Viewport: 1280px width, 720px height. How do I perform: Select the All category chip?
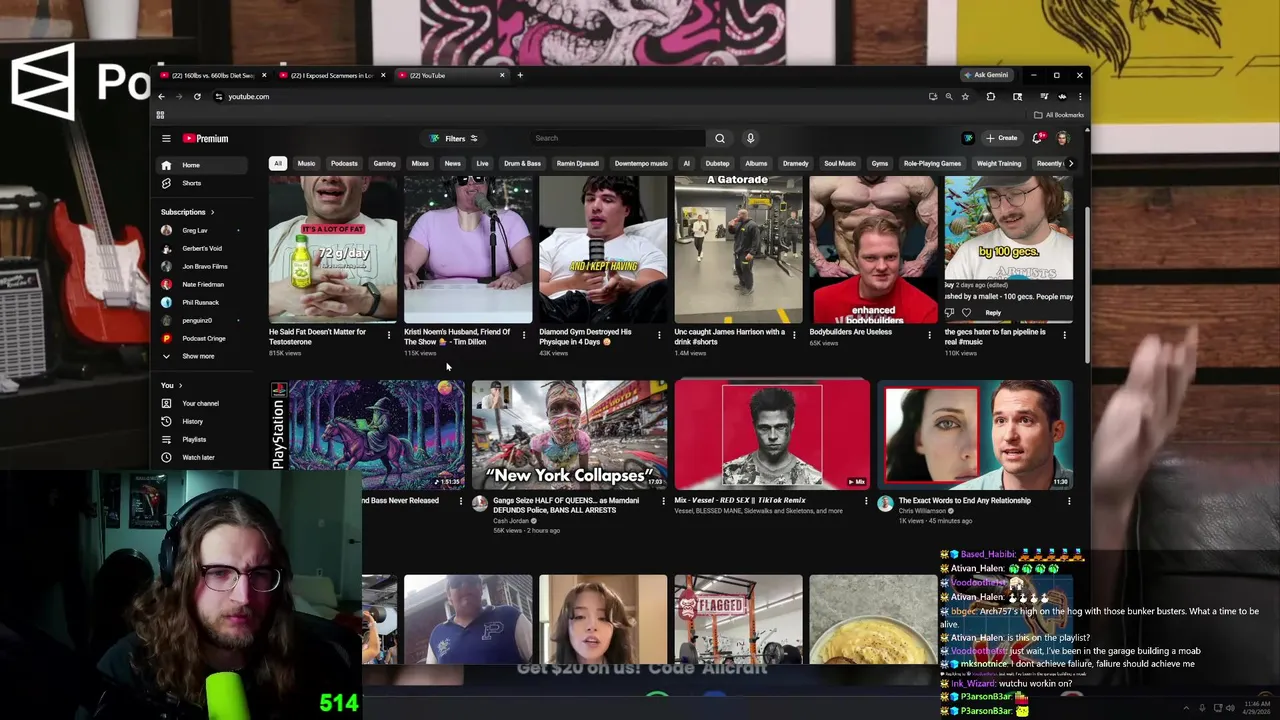click(x=278, y=163)
